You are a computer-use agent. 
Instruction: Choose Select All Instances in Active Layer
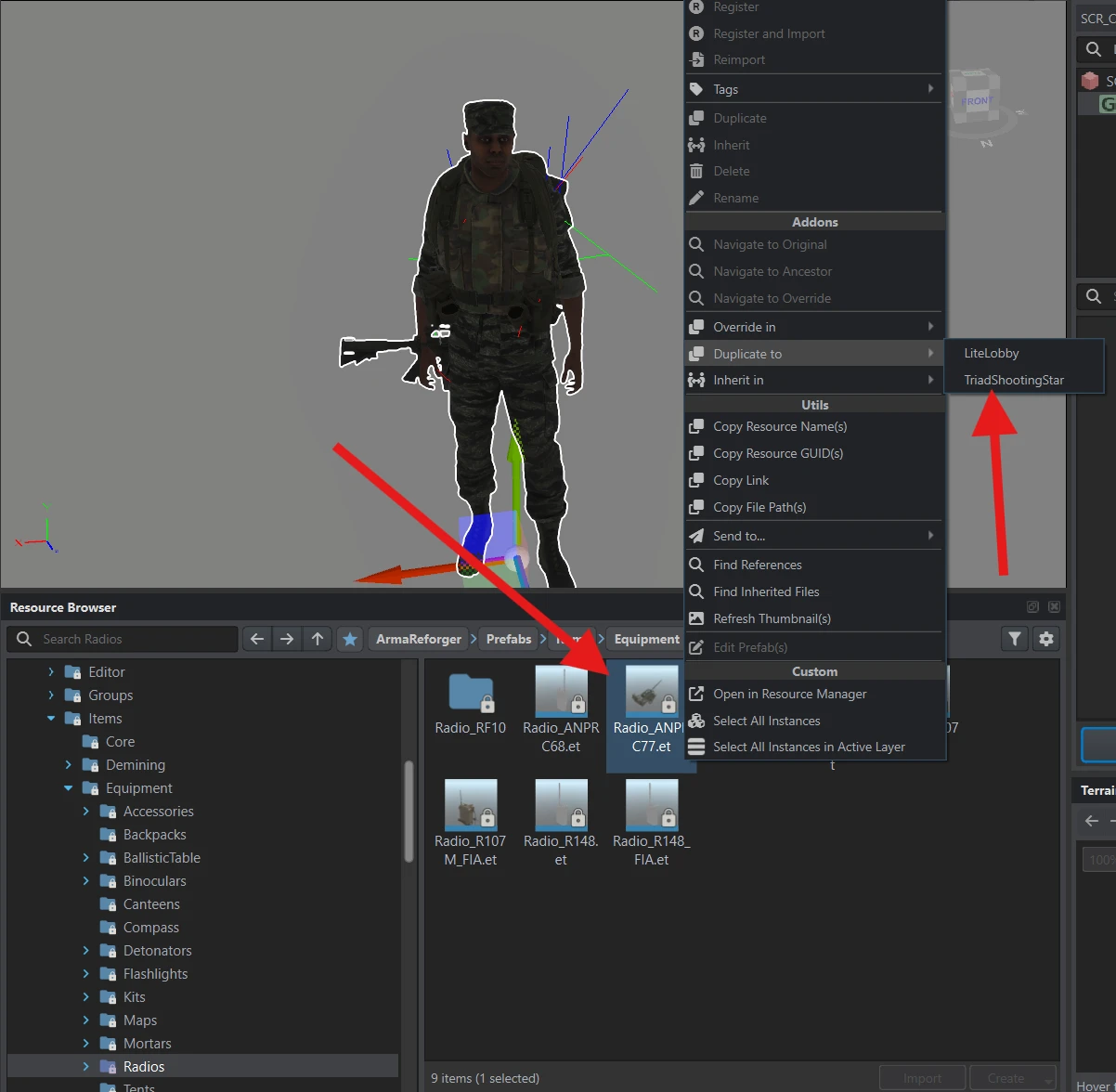click(814, 747)
